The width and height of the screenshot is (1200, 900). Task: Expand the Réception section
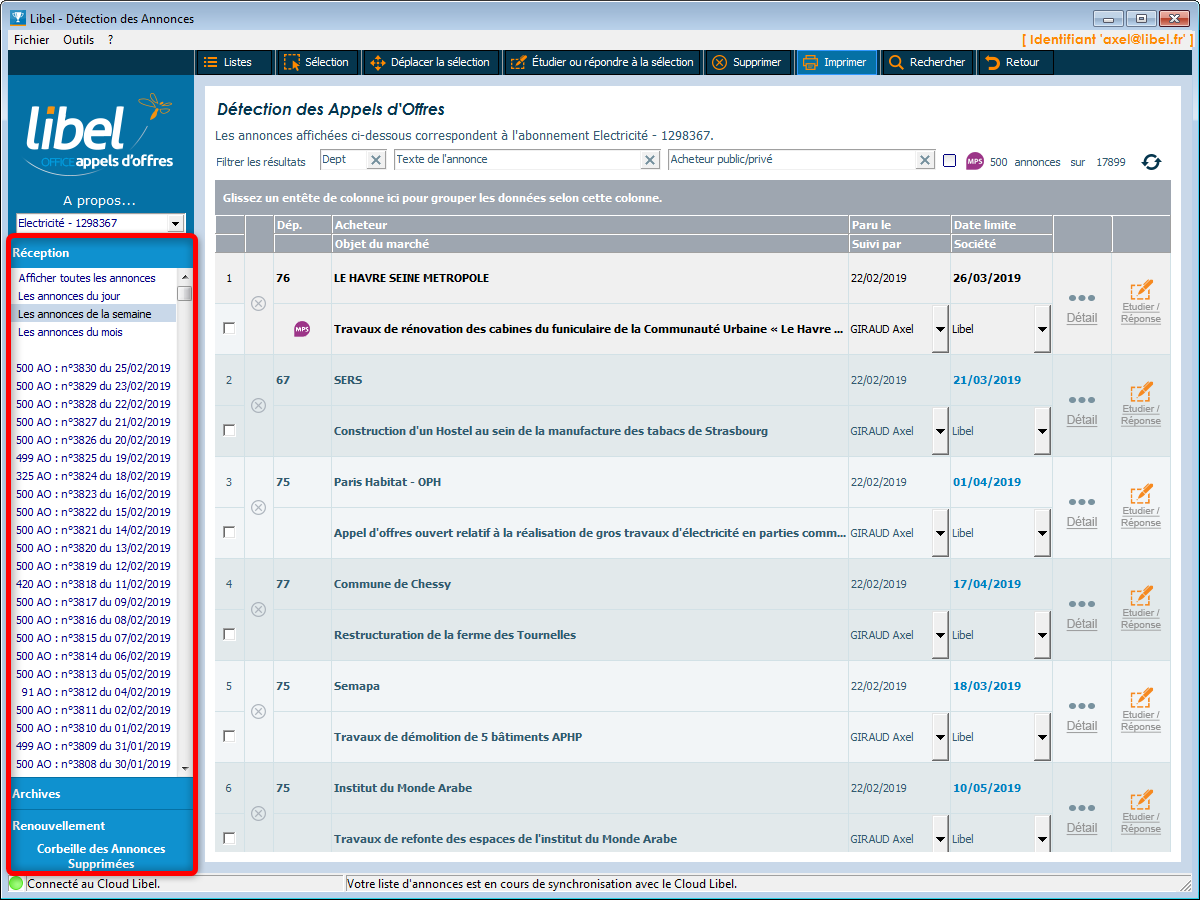(101, 253)
